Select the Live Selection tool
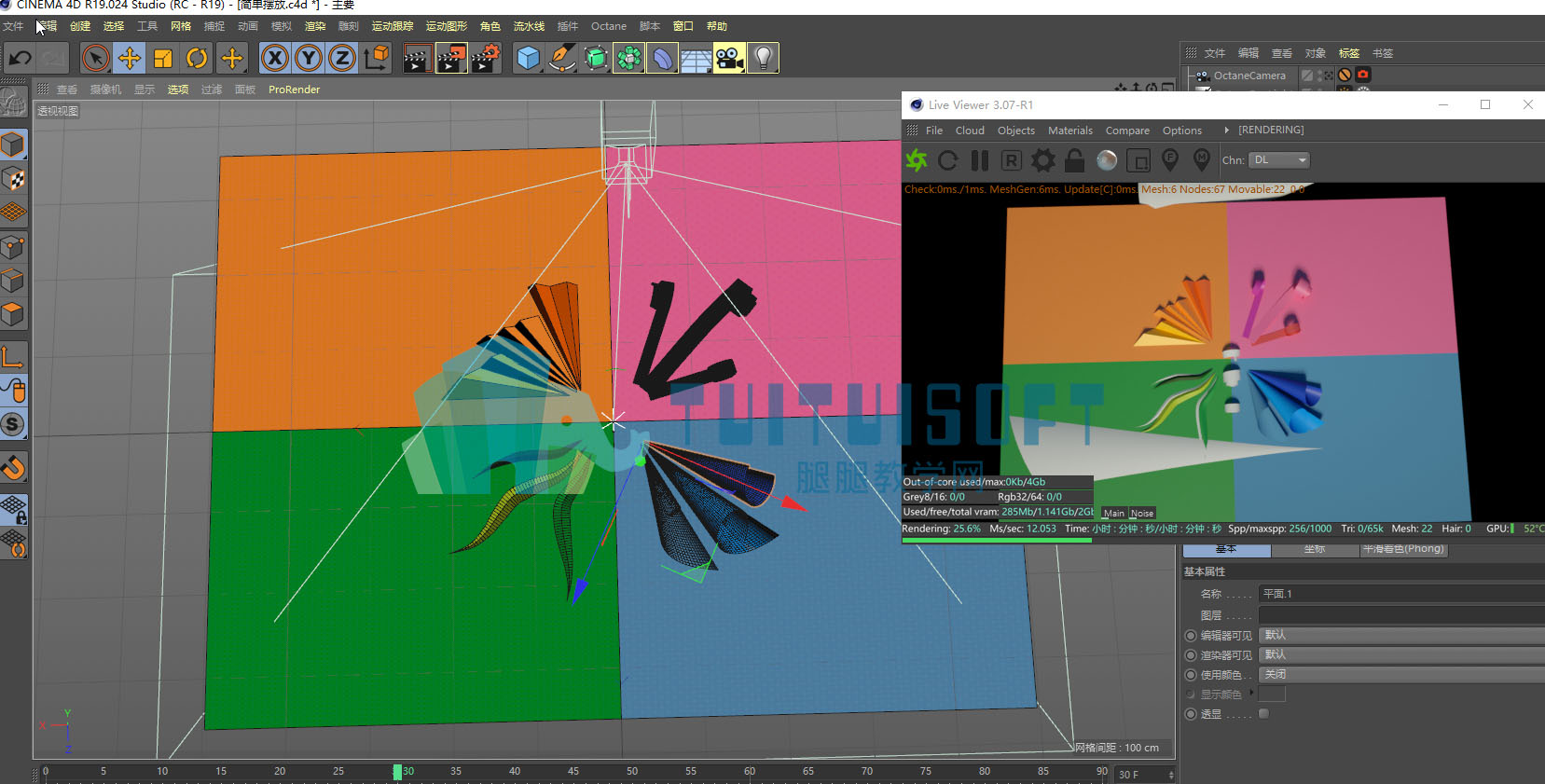 coord(95,58)
